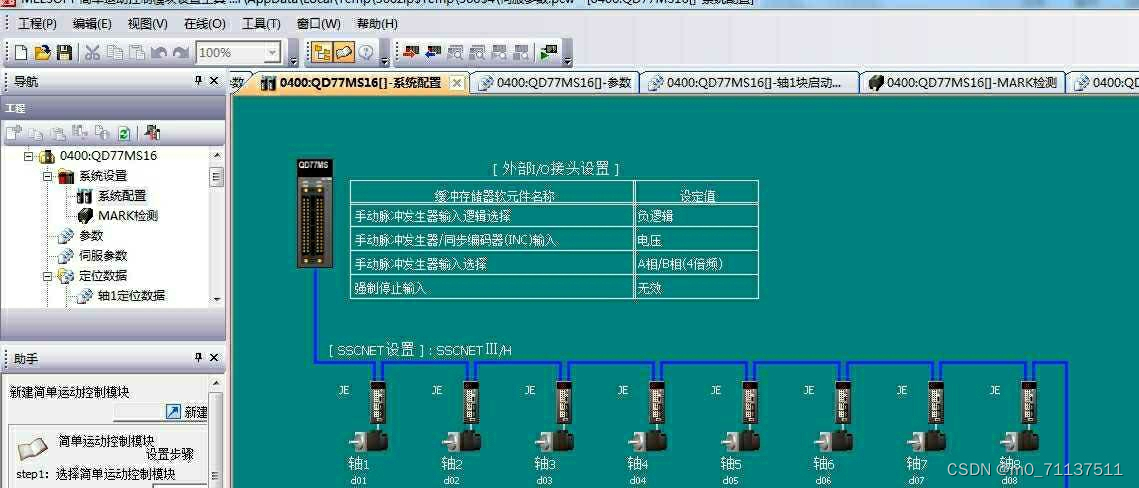Select axis 3 servo amplifier d03

click(563, 402)
